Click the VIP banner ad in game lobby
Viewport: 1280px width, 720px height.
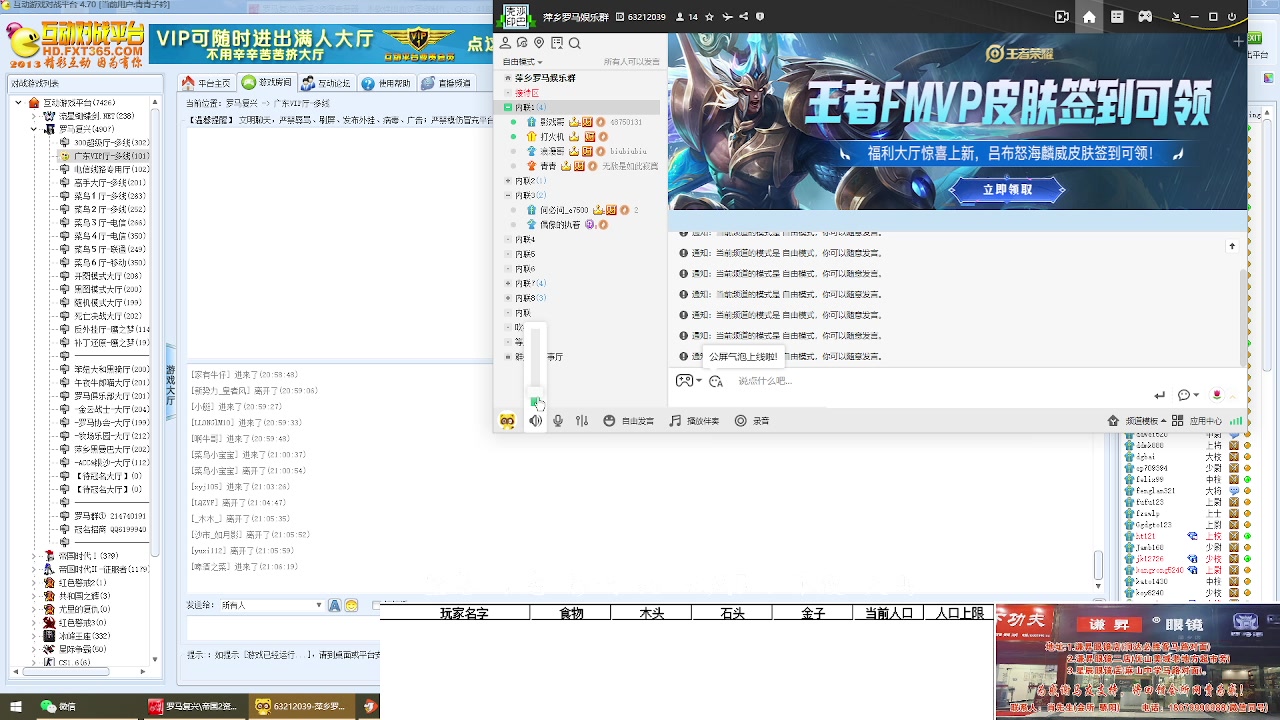coord(320,45)
